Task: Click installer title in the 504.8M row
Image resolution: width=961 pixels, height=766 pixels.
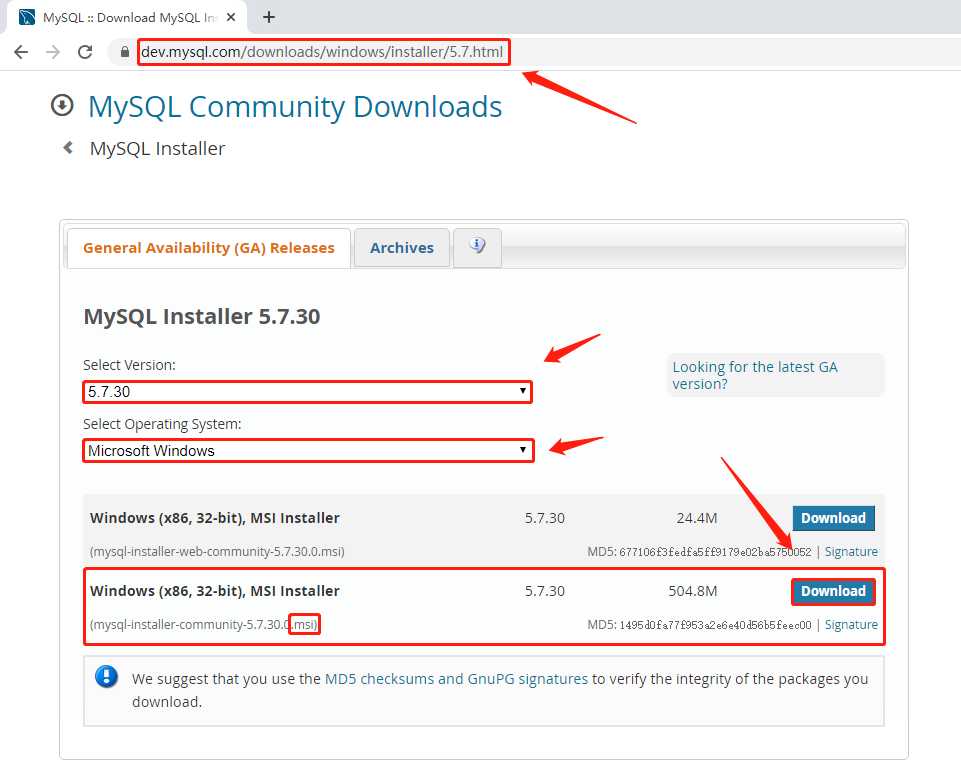Action: 215,591
